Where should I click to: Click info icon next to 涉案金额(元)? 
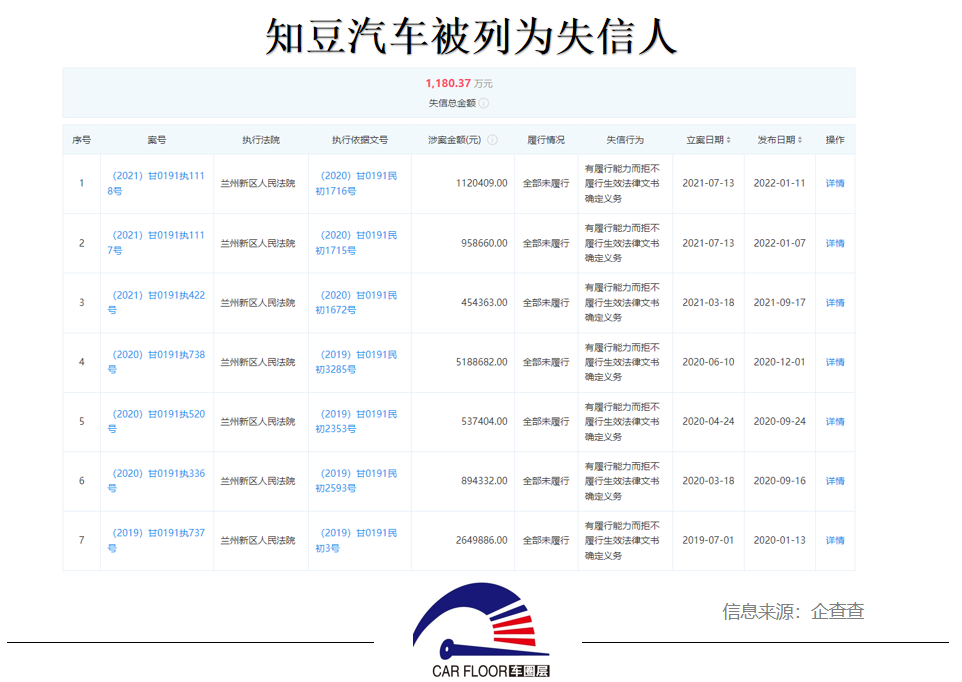tap(492, 140)
